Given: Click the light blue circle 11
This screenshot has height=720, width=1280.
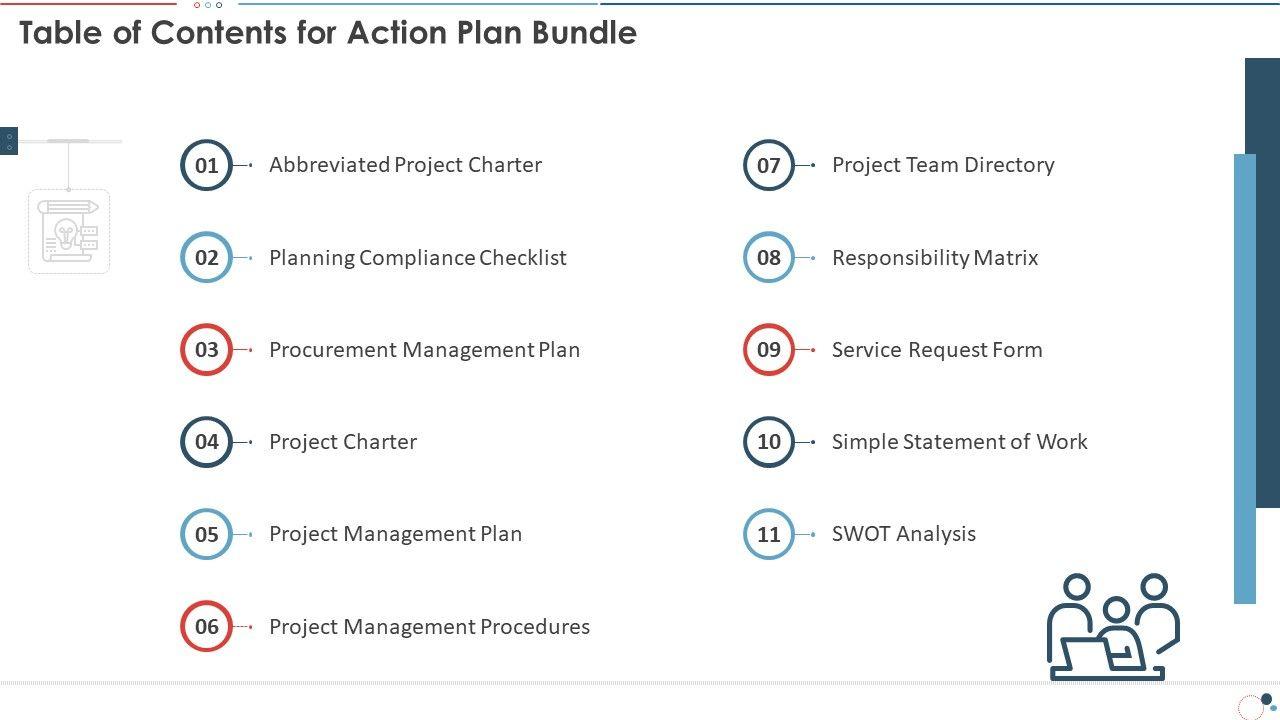Looking at the screenshot, I should (x=768, y=534).
